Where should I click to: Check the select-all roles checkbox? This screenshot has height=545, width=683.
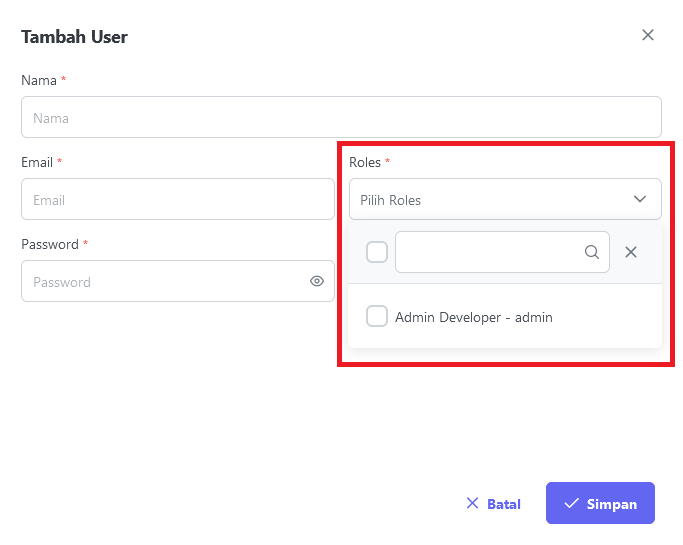coord(377,252)
